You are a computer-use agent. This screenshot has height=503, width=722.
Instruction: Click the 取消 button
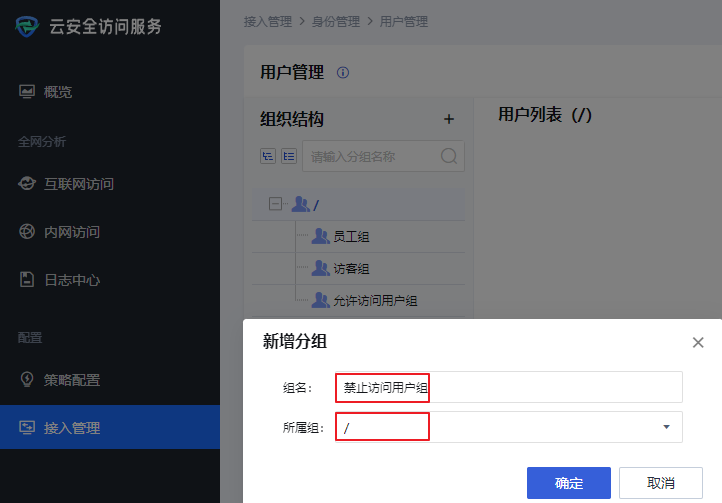[660, 483]
